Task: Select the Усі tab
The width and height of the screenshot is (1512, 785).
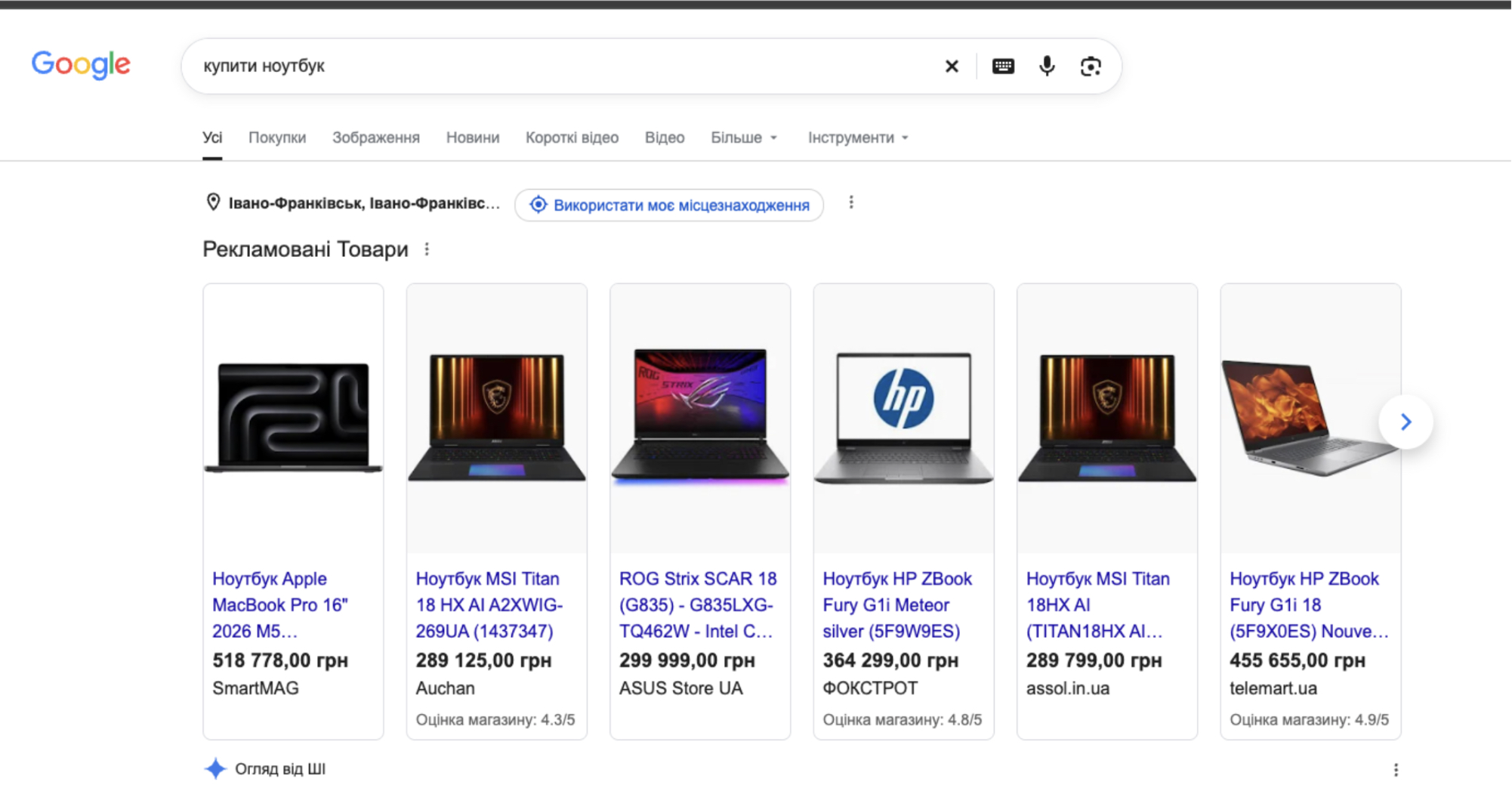Action: (x=212, y=138)
